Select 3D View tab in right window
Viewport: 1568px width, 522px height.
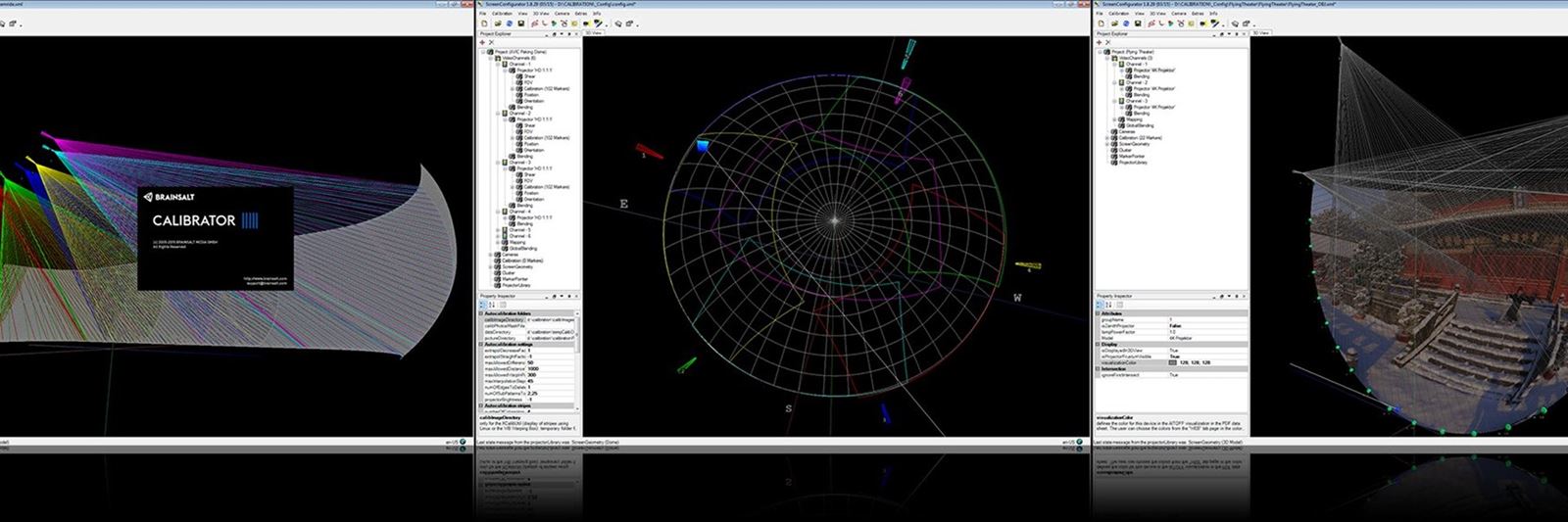point(1261,32)
